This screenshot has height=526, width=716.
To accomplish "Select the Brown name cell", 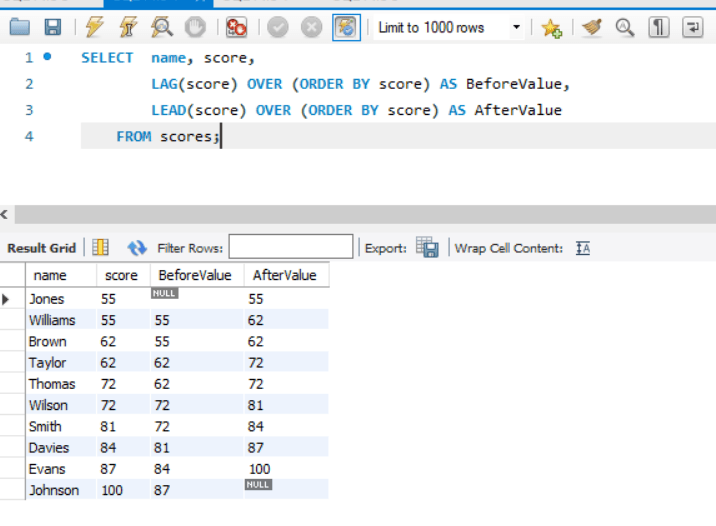I will (x=61, y=341).
